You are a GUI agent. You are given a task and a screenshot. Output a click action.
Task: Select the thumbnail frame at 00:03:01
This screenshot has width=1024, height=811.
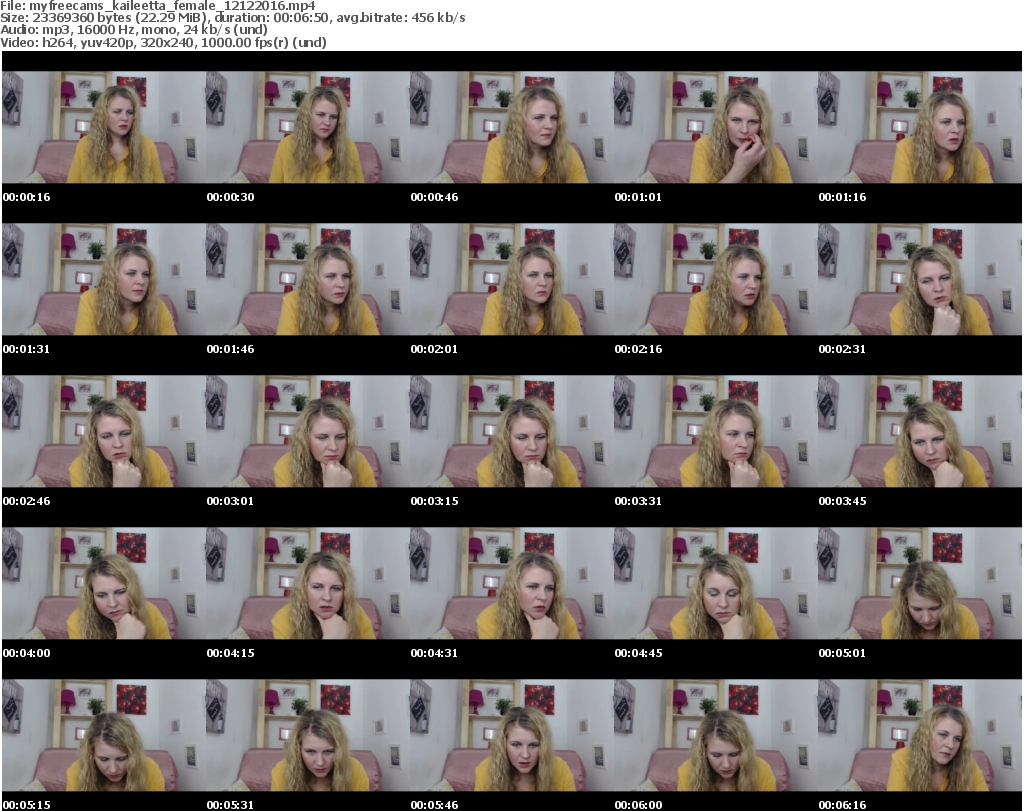pyautogui.click(x=308, y=431)
